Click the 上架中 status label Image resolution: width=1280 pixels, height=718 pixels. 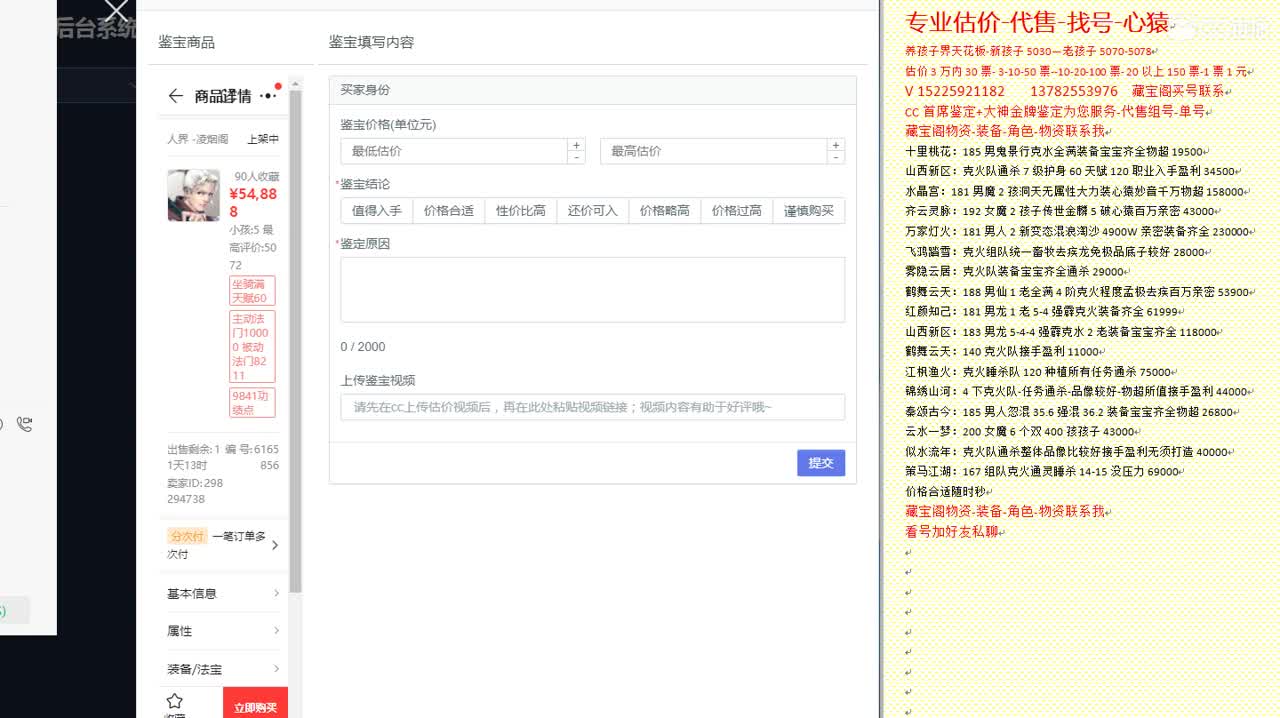click(263, 139)
